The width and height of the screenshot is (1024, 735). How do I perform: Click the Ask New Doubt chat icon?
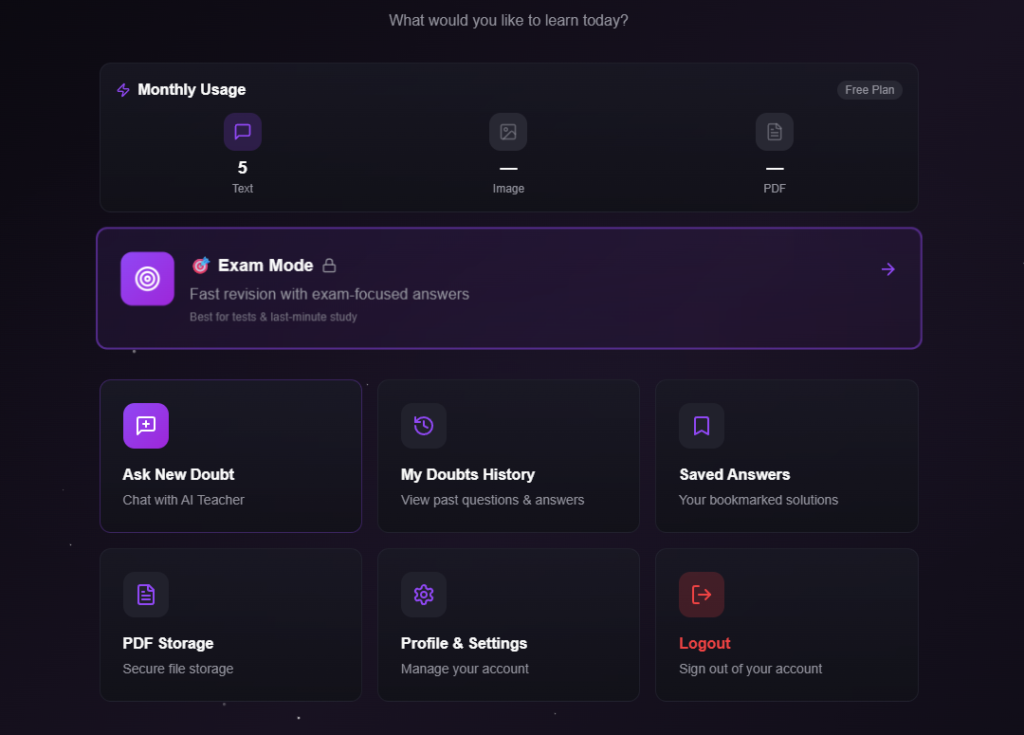[146, 425]
